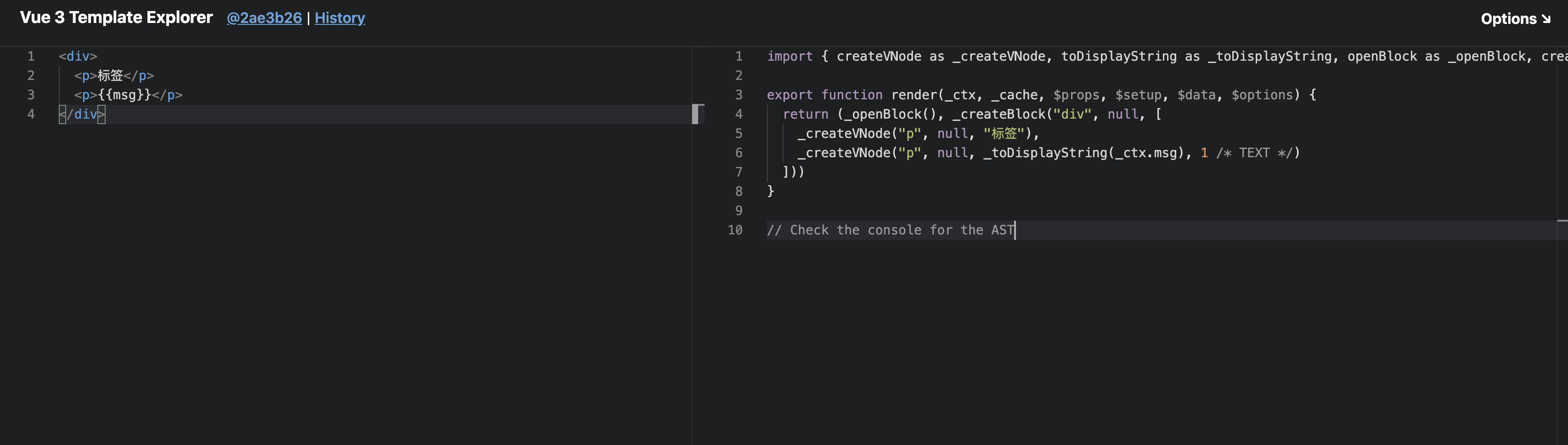Click line number 4 in template editor

click(30, 114)
